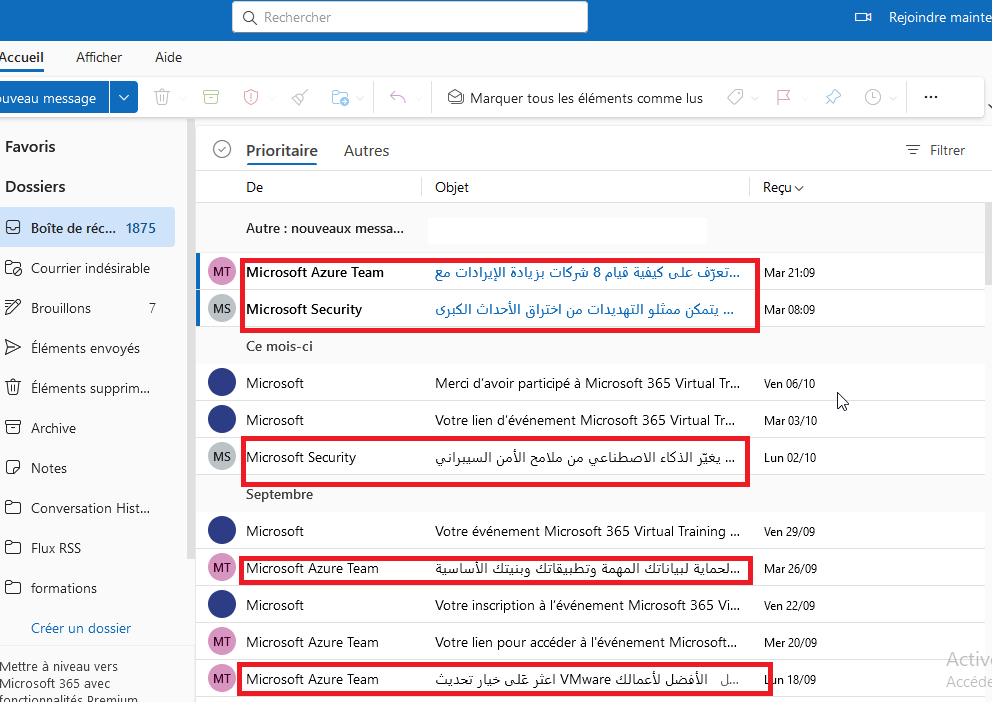Click the green archive icon in toolbar
The width and height of the screenshot is (992, 702).
tap(211, 97)
